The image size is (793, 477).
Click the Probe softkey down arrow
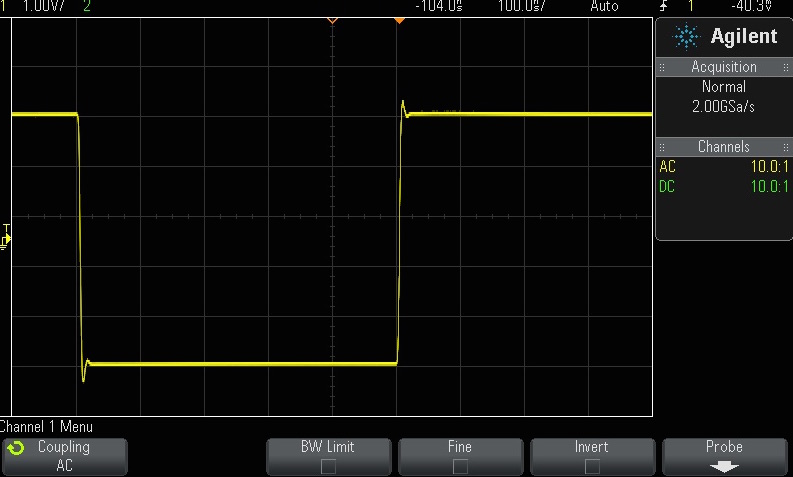click(724, 466)
